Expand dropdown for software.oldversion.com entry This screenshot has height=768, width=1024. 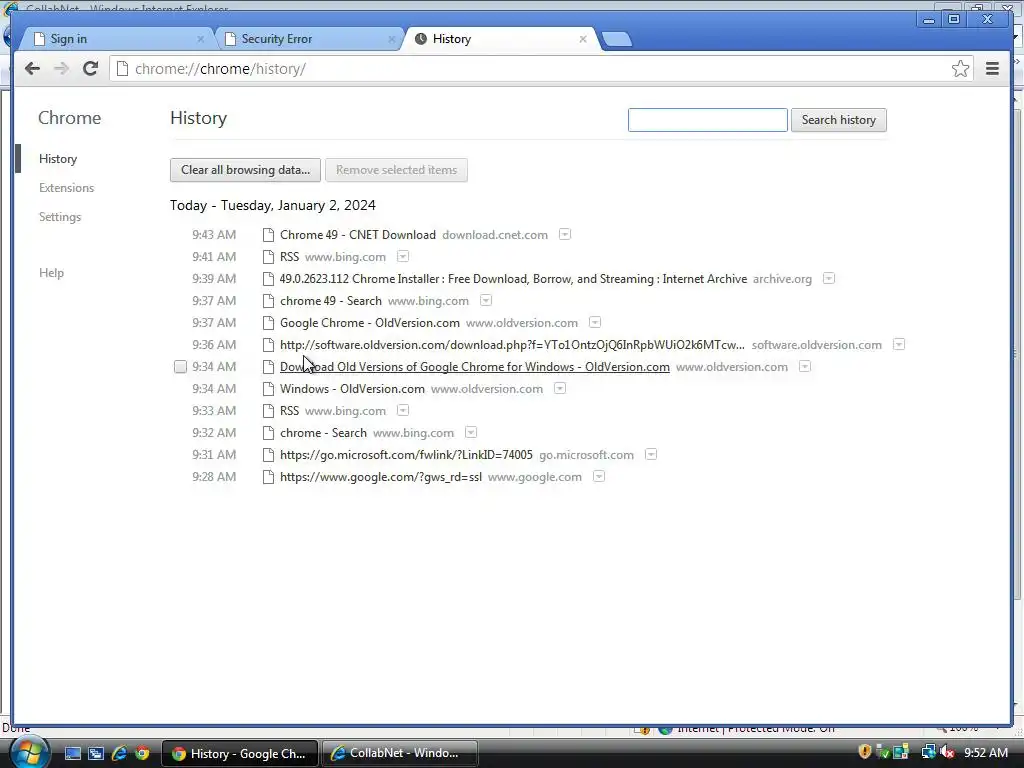point(899,344)
